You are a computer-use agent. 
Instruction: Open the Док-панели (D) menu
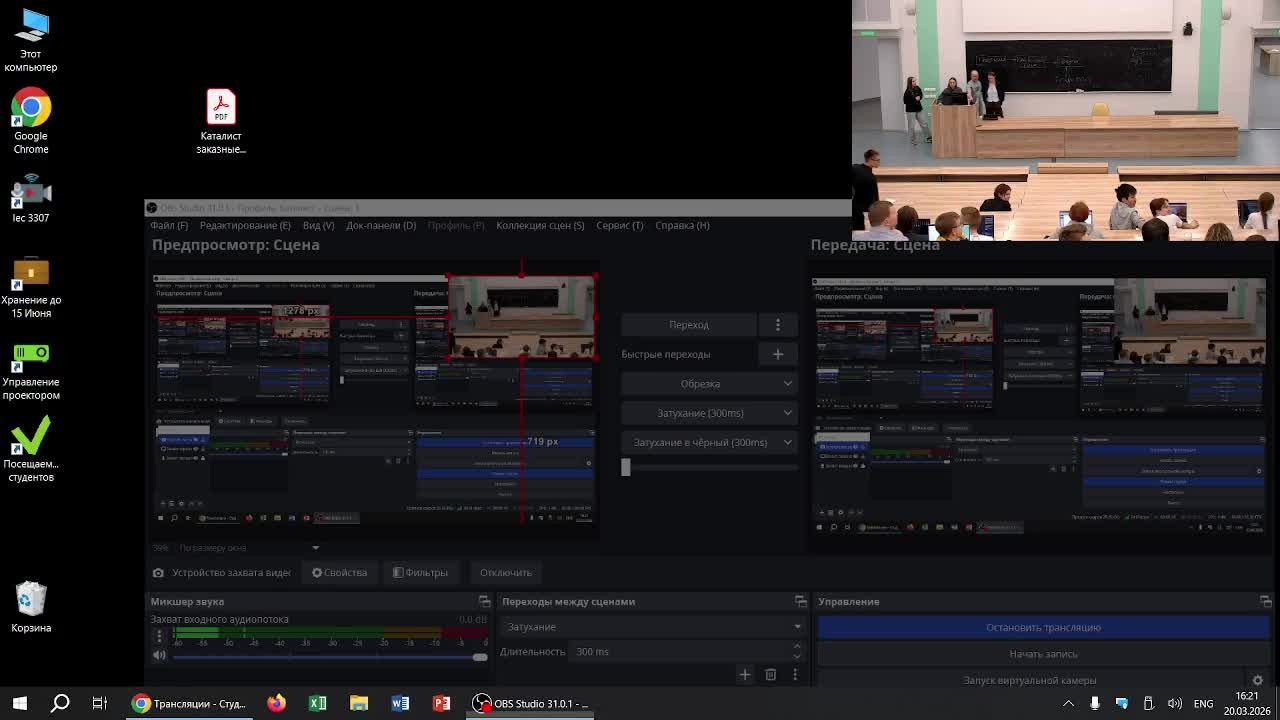pos(381,225)
